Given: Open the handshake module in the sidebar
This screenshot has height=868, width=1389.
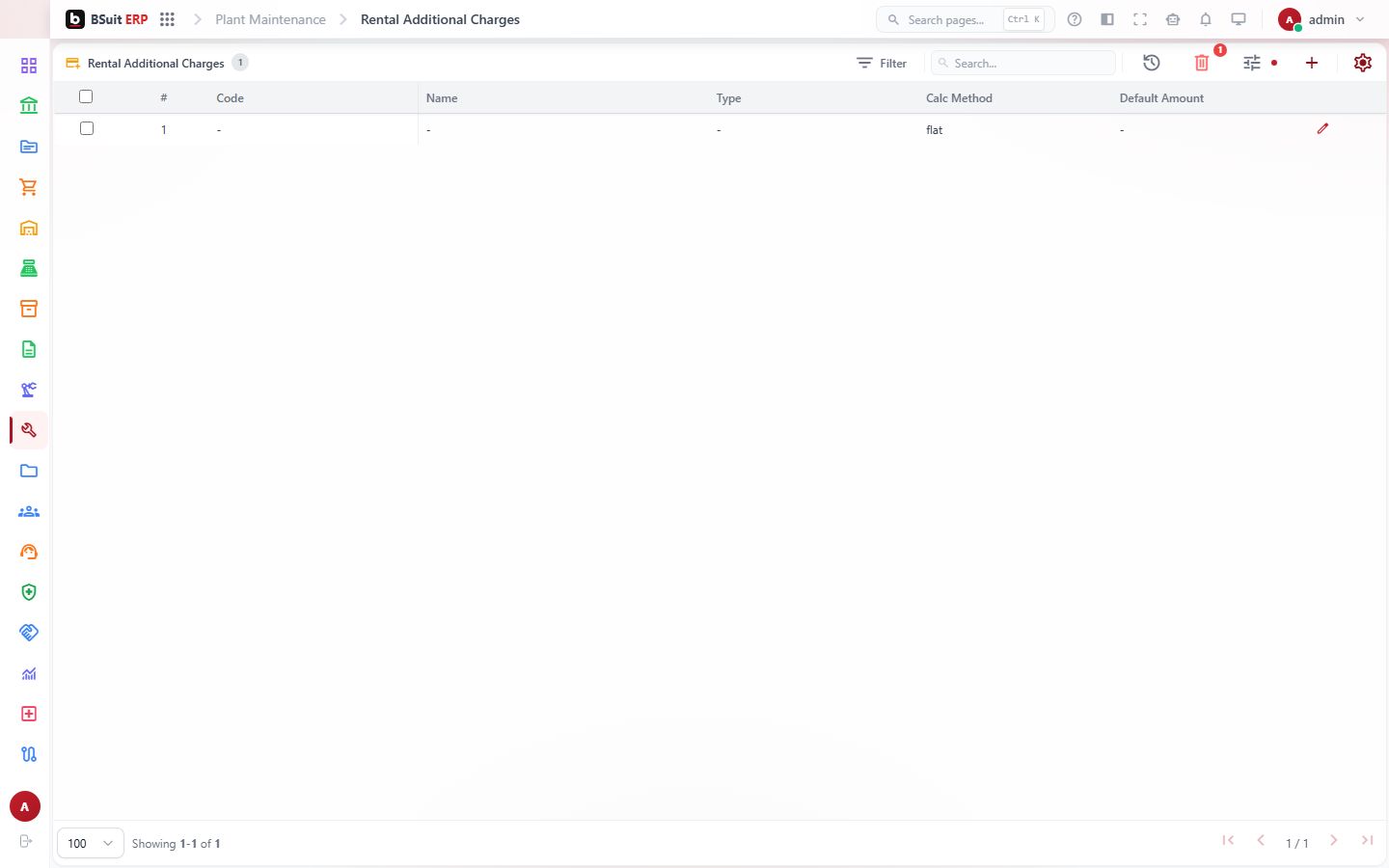Looking at the screenshot, I should [x=29, y=633].
